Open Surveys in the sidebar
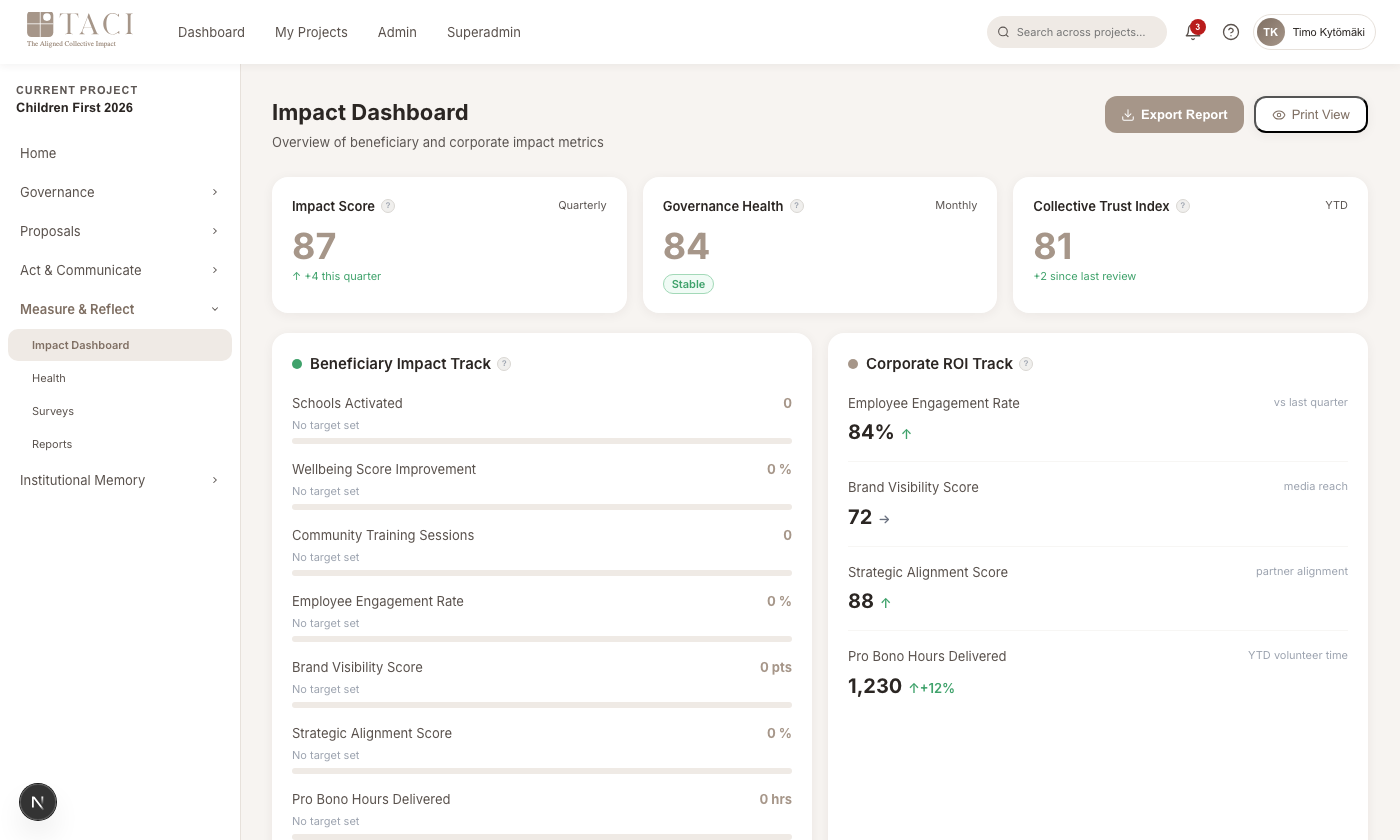 click(120, 411)
